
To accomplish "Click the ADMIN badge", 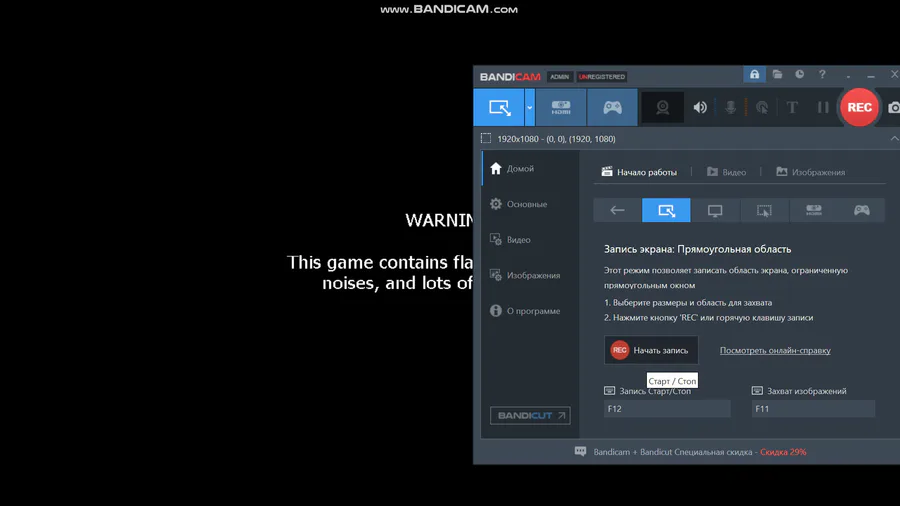I will [x=559, y=77].
